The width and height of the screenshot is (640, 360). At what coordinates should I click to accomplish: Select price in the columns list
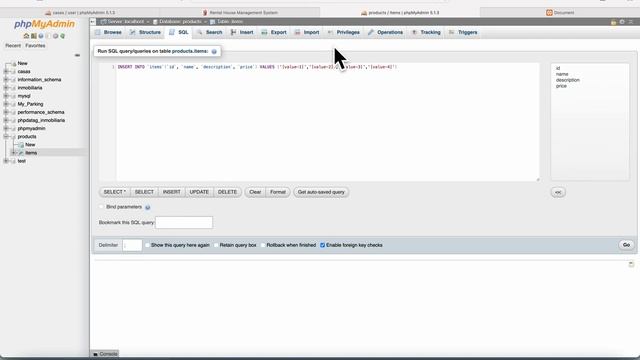(x=561, y=86)
